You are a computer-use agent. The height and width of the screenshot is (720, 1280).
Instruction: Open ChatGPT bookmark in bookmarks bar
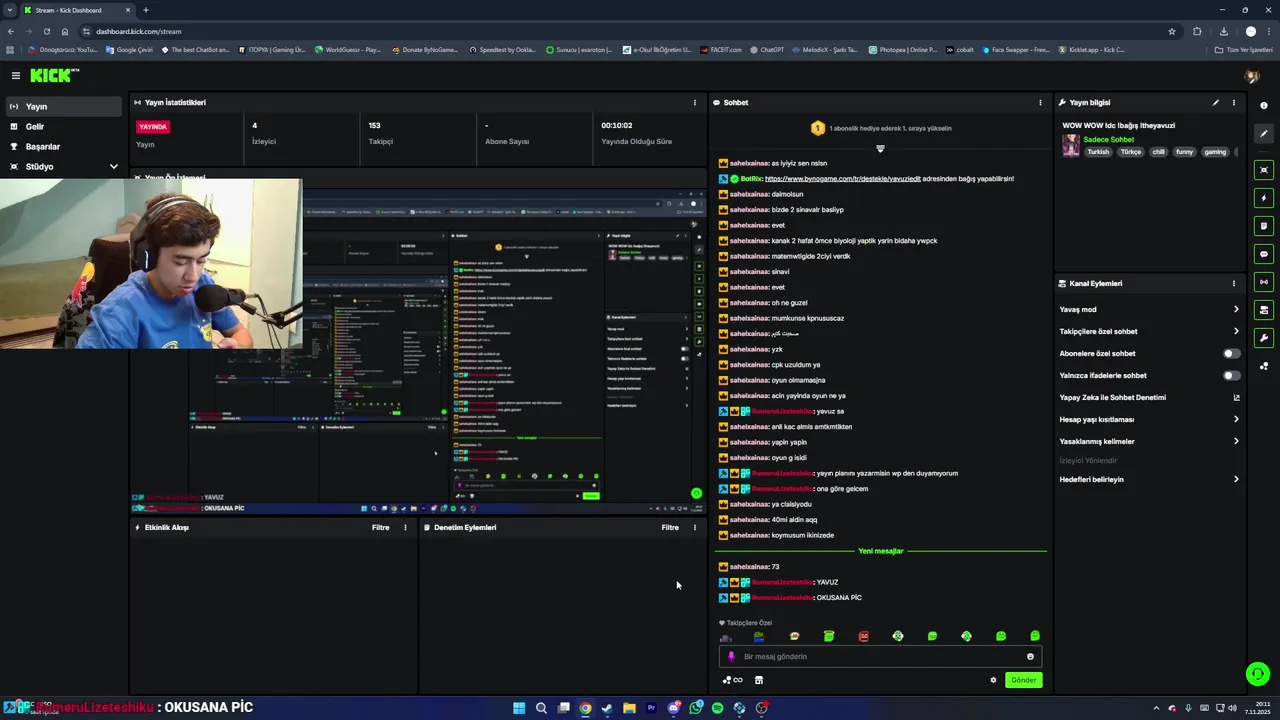tap(765, 49)
